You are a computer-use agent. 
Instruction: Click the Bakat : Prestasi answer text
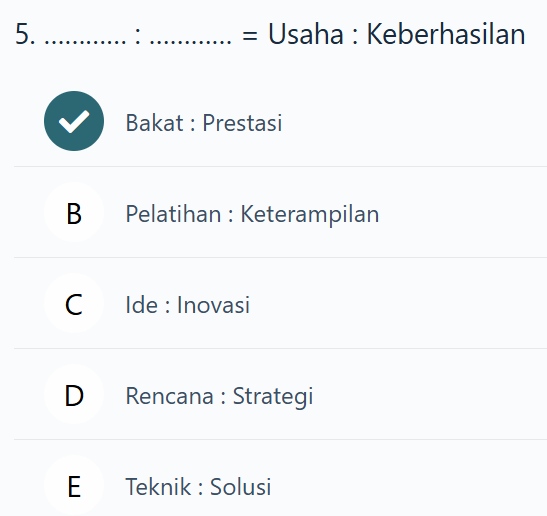pos(204,123)
